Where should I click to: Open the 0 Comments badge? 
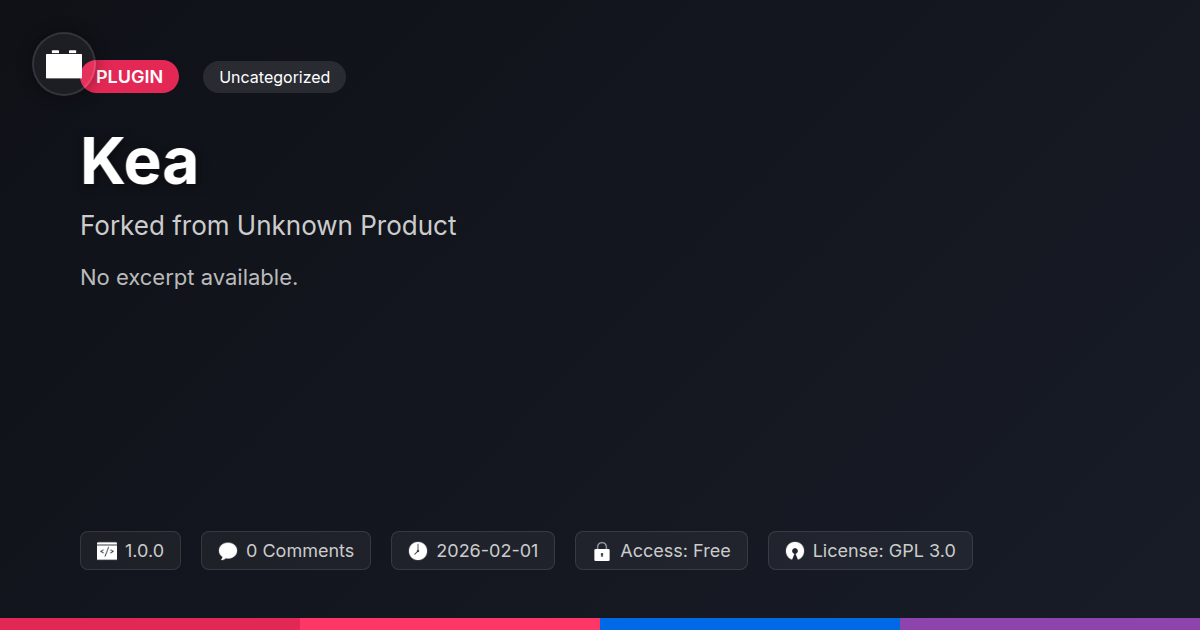point(286,551)
